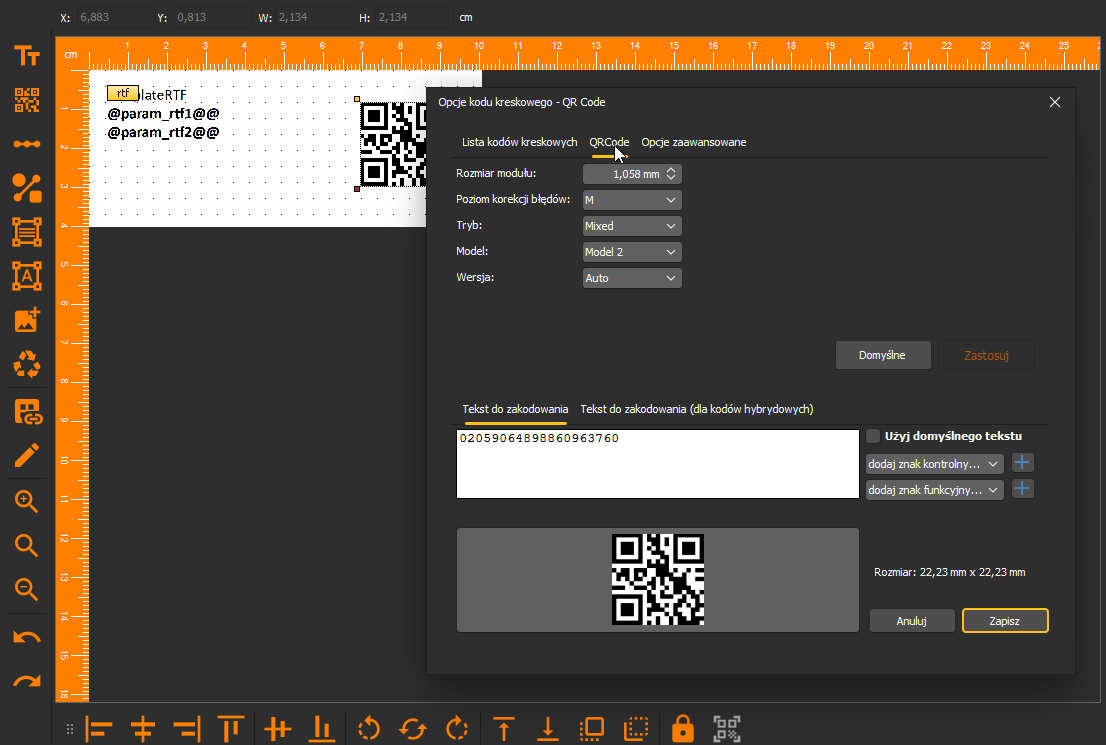The width and height of the screenshot is (1106, 745).
Task: Click the zoom in magnifier
Action: pos(27,502)
